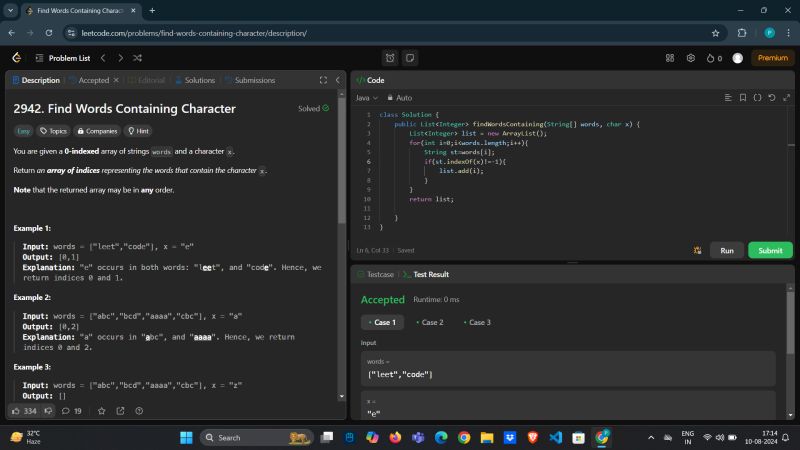
Task: Open LeetCode settings gear
Action: (690, 58)
